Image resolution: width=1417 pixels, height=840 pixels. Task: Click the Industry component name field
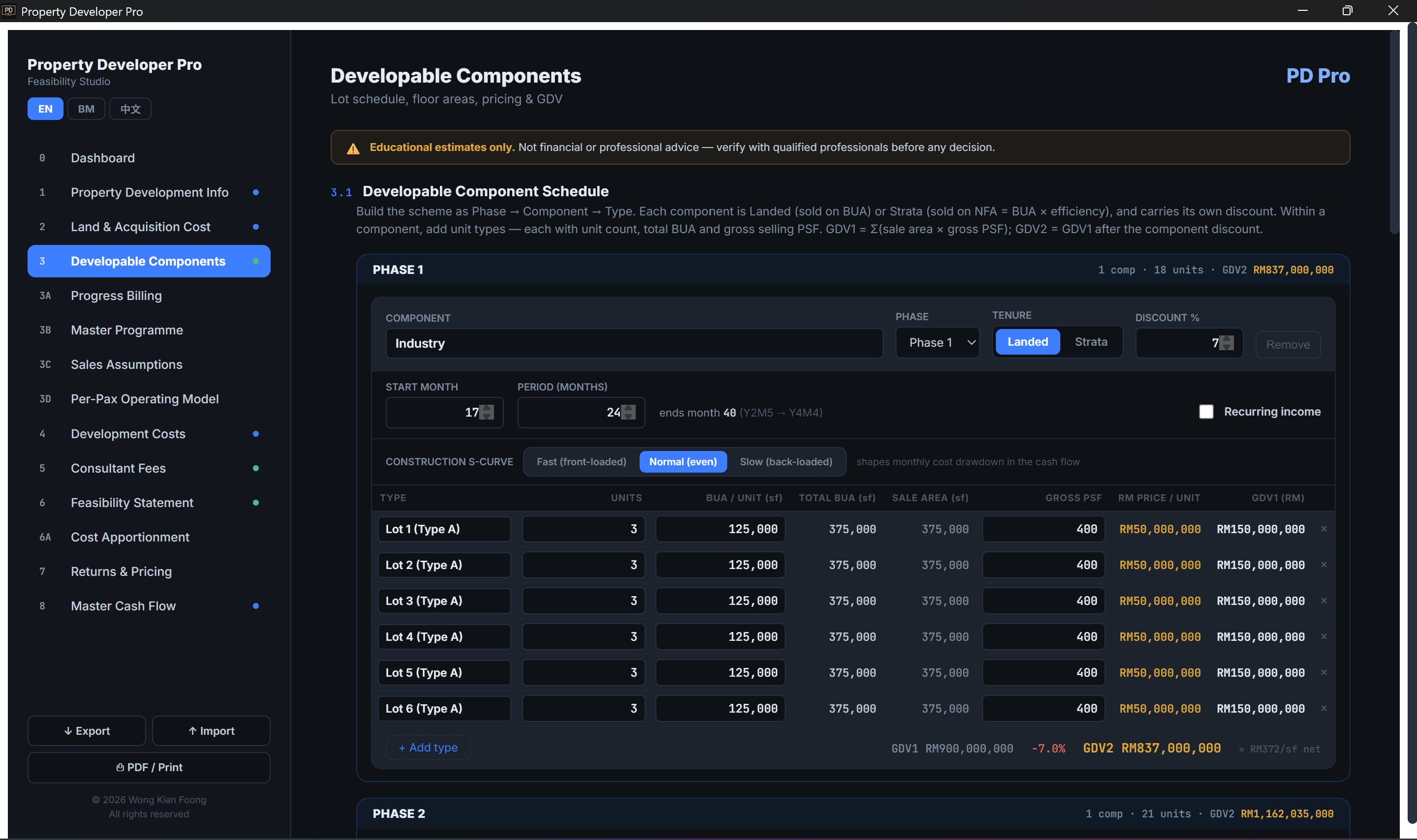(634, 343)
